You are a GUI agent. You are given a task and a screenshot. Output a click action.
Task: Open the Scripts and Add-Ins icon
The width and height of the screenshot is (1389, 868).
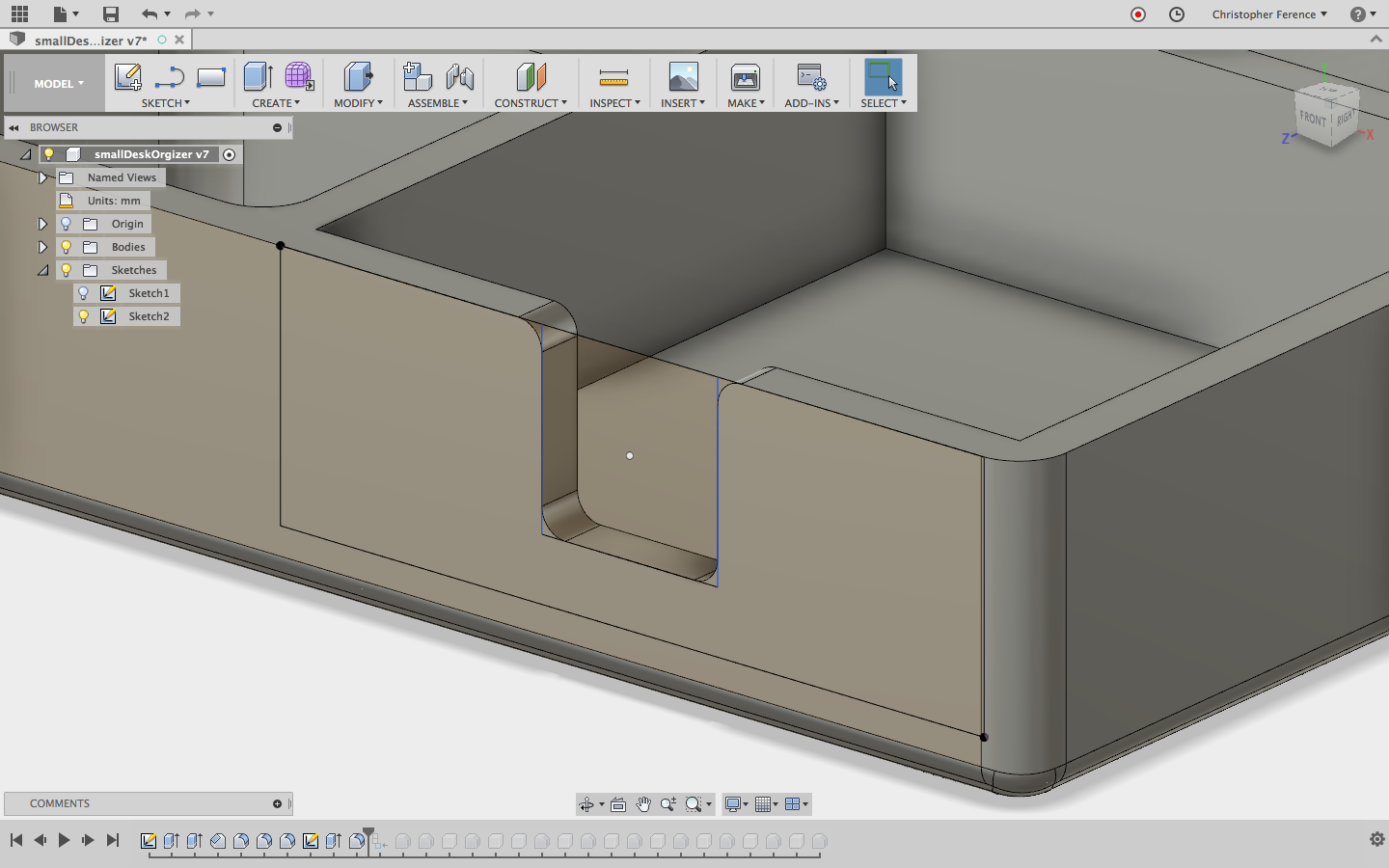pyautogui.click(x=811, y=77)
